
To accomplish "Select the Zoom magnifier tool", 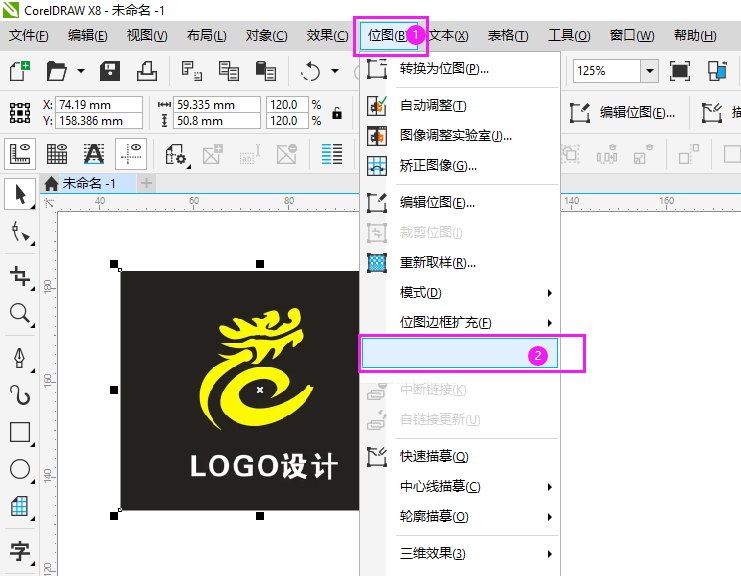I will (x=20, y=314).
